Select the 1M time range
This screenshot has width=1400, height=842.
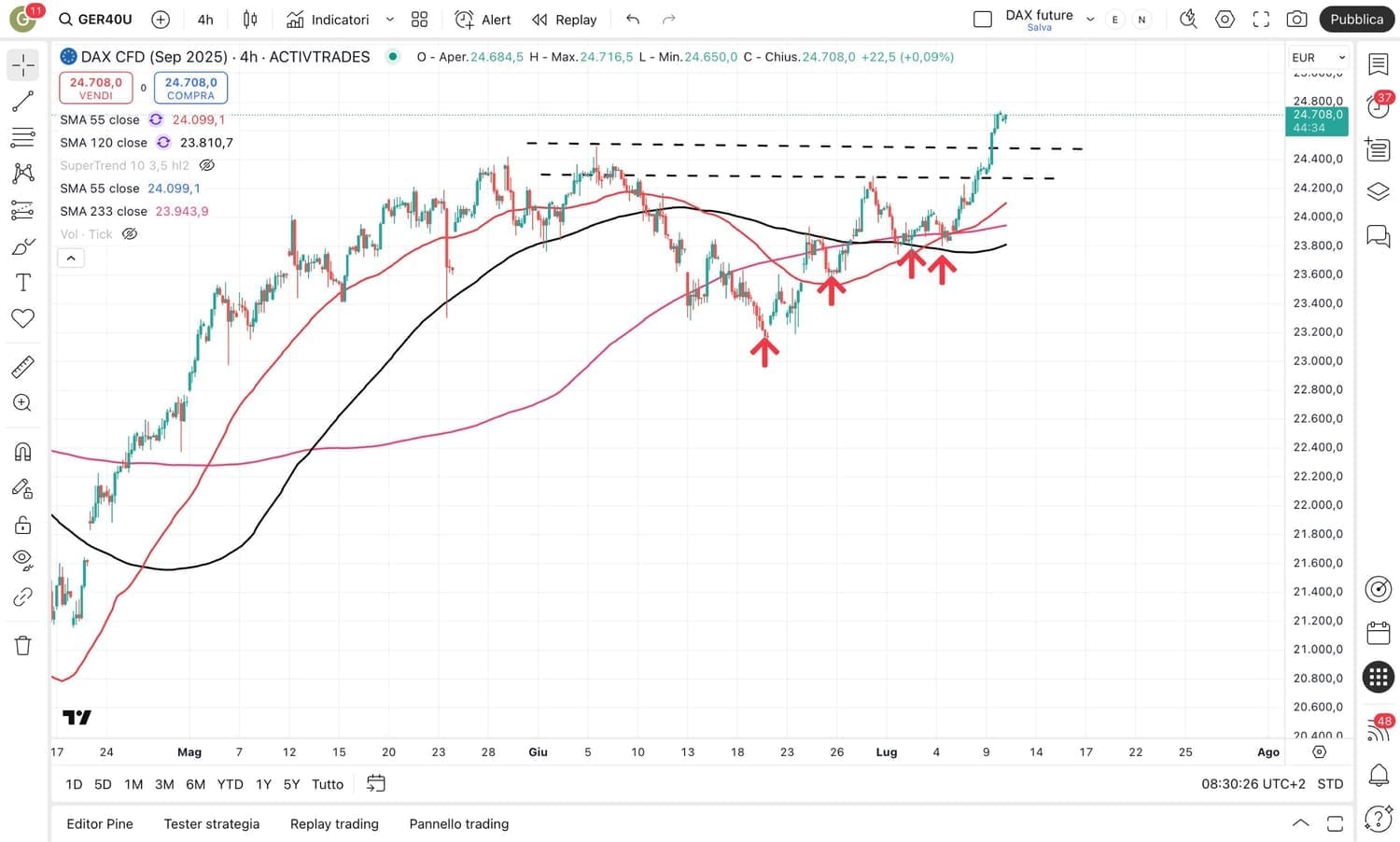pyautogui.click(x=133, y=784)
